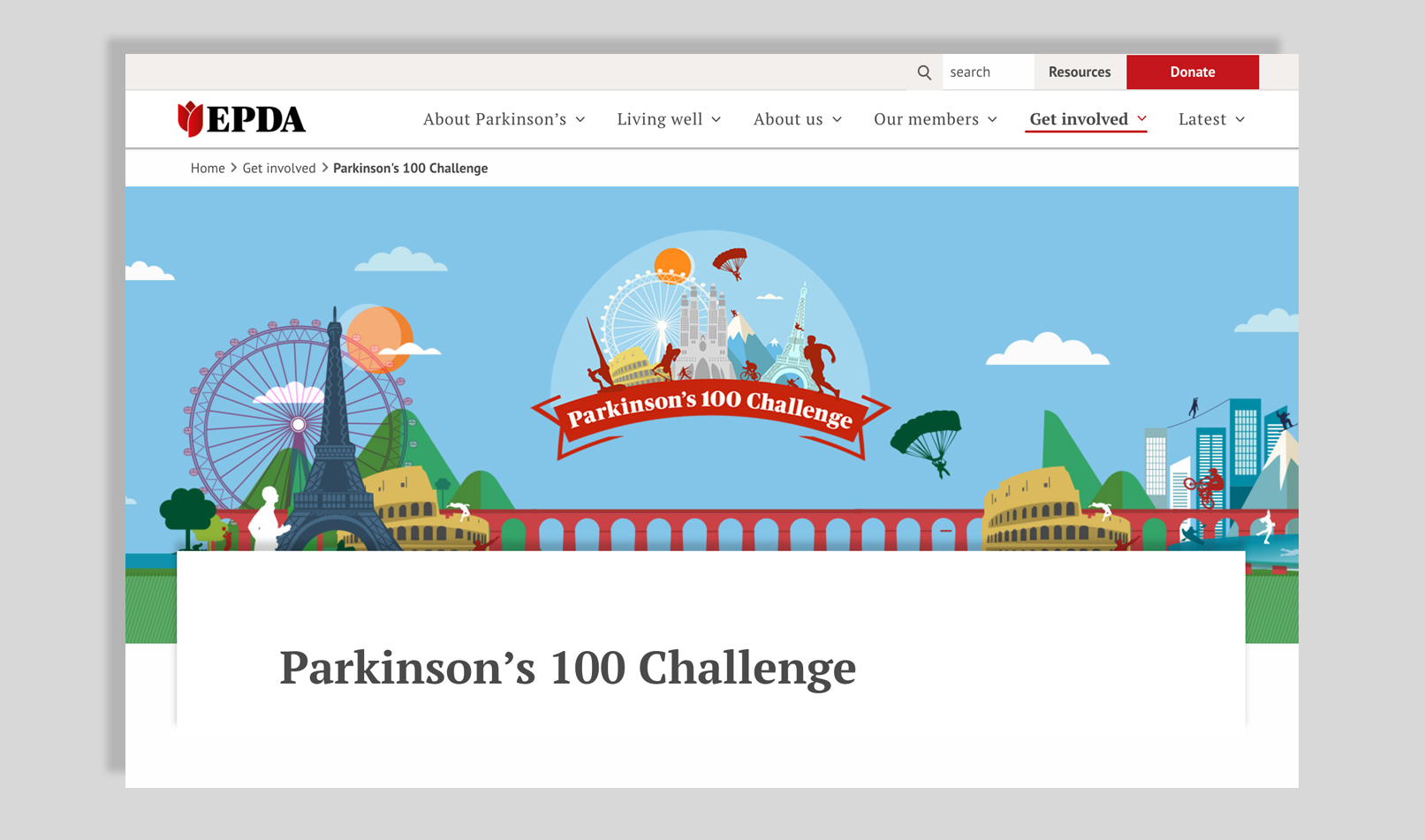Click the EPDA tulip logo
This screenshot has height=840, width=1425.
pos(241,119)
